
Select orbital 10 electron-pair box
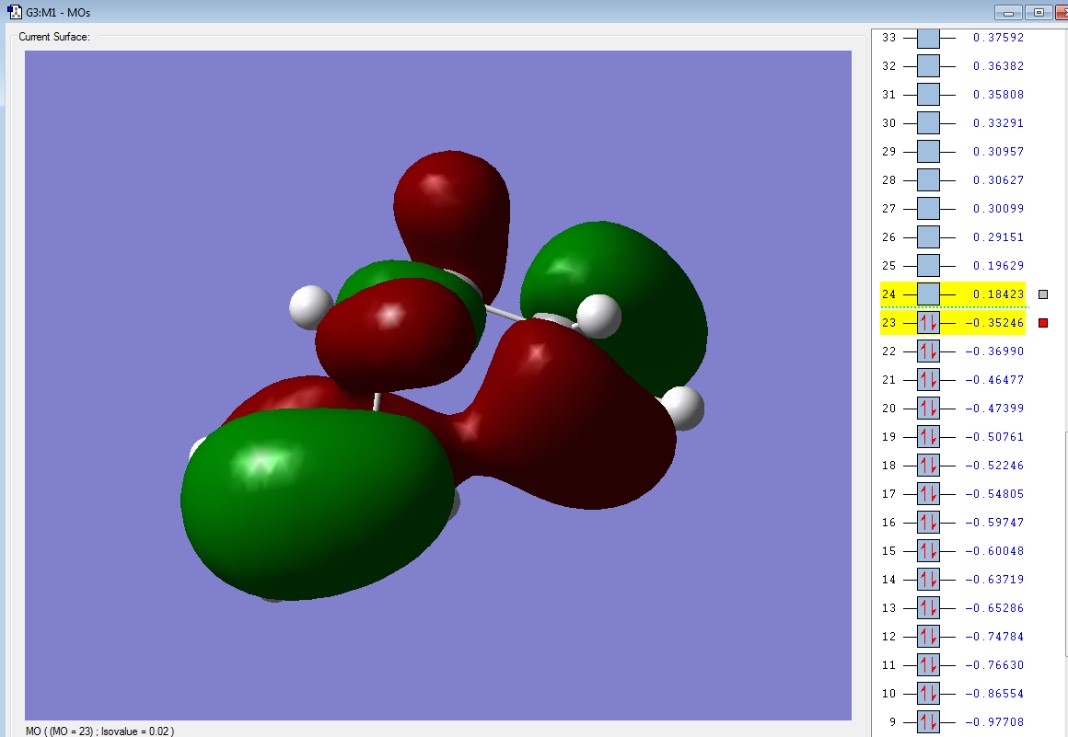point(928,694)
